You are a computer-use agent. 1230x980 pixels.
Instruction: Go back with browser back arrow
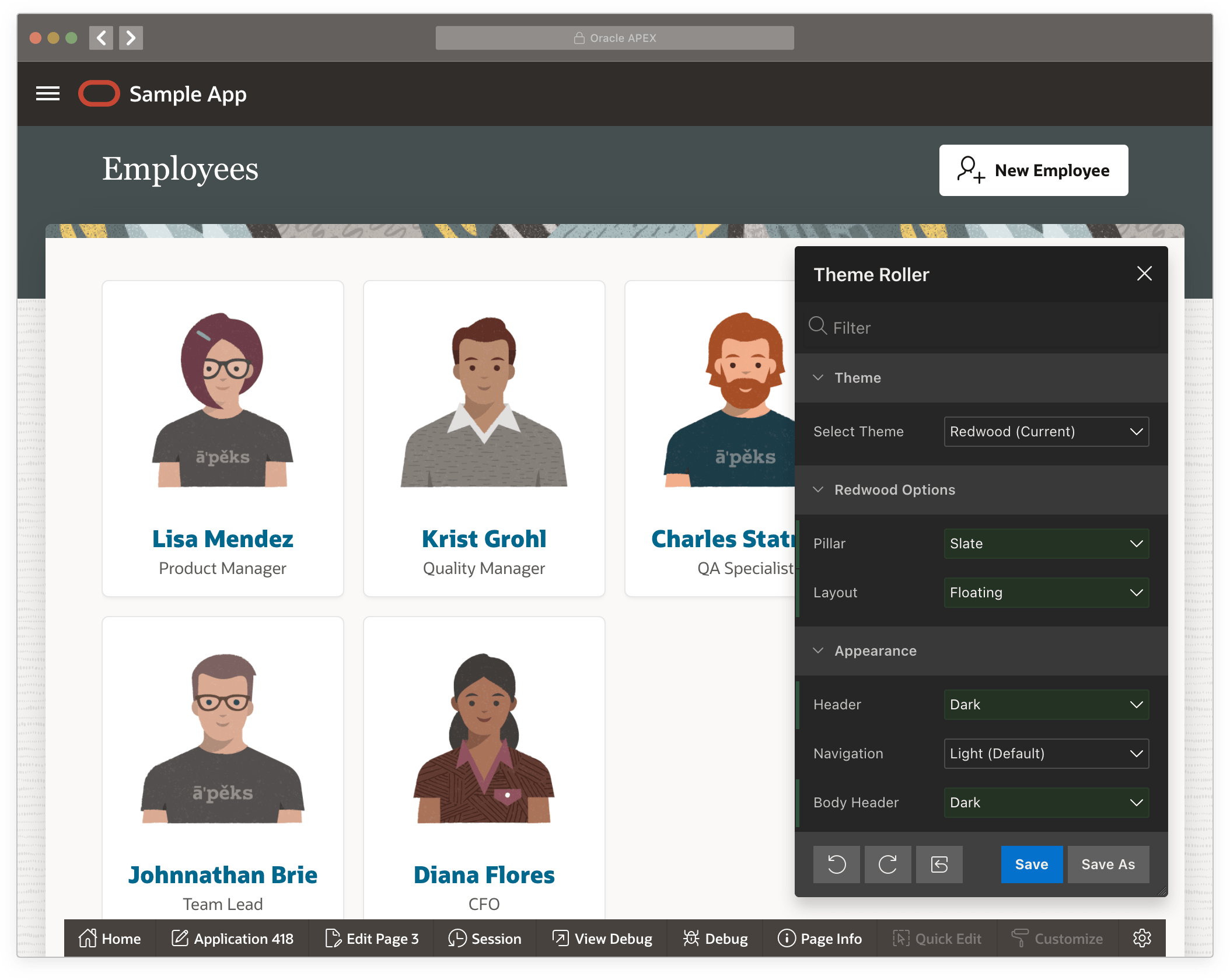pos(101,38)
